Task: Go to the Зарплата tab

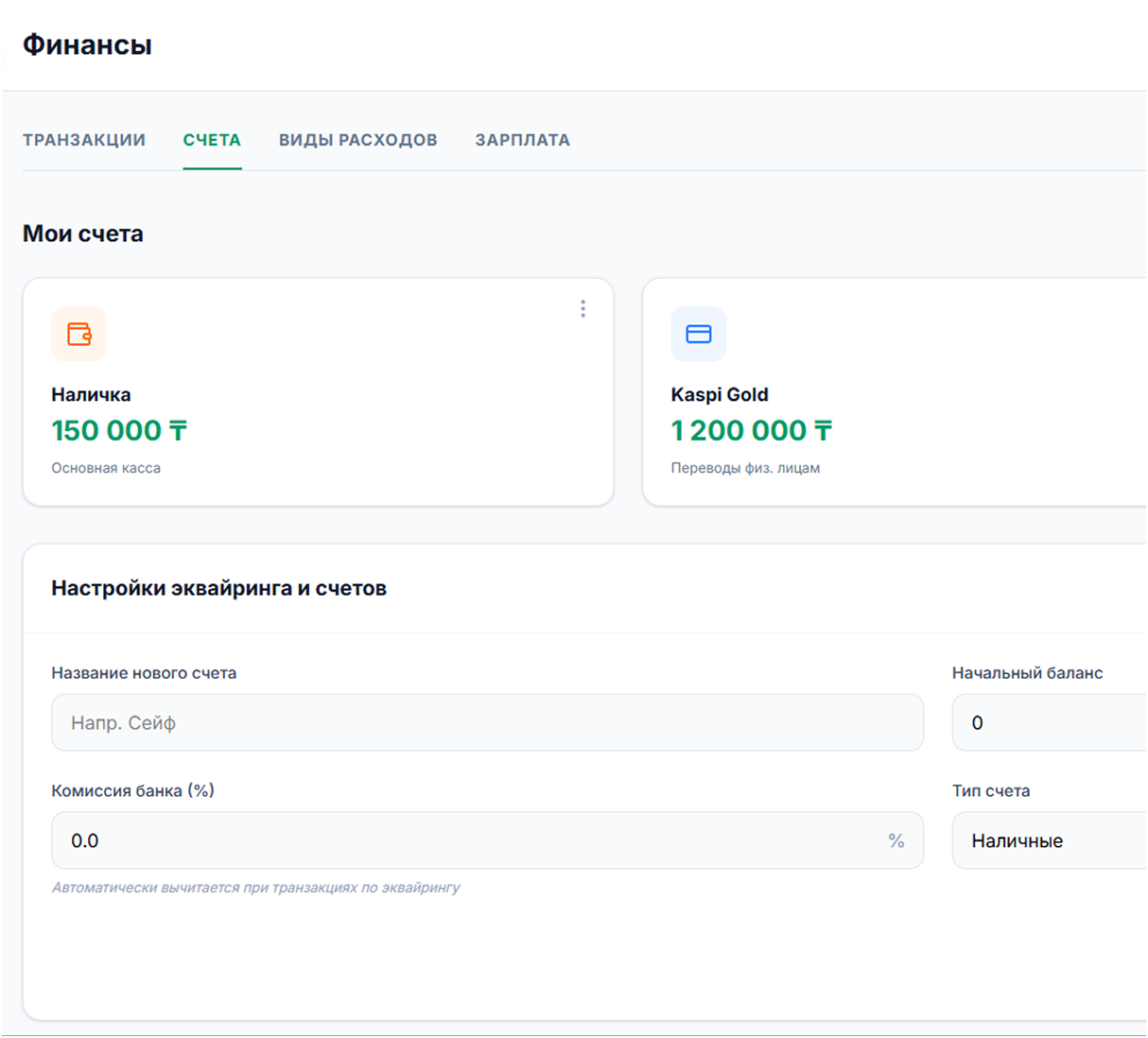Action: [523, 140]
